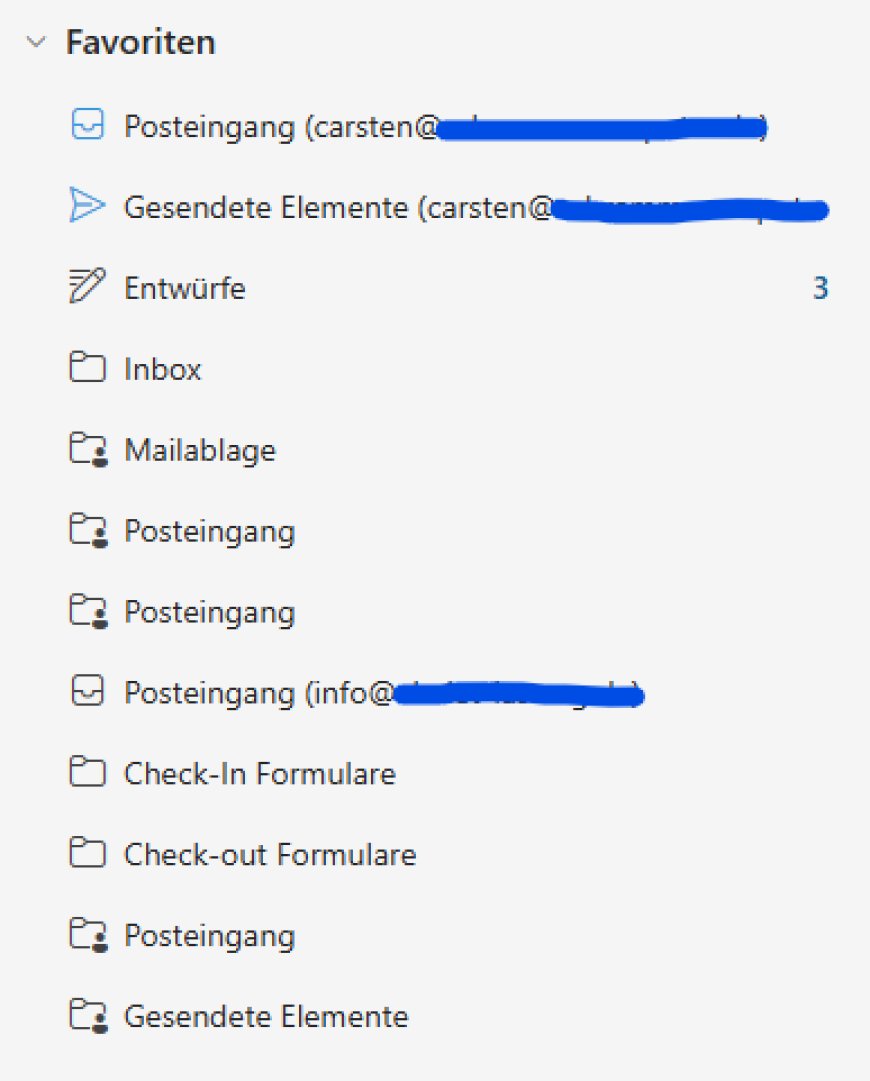870x1081 pixels.
Task: Collapse the Favoriten section chevron
Action: click(x=37, y=43)
